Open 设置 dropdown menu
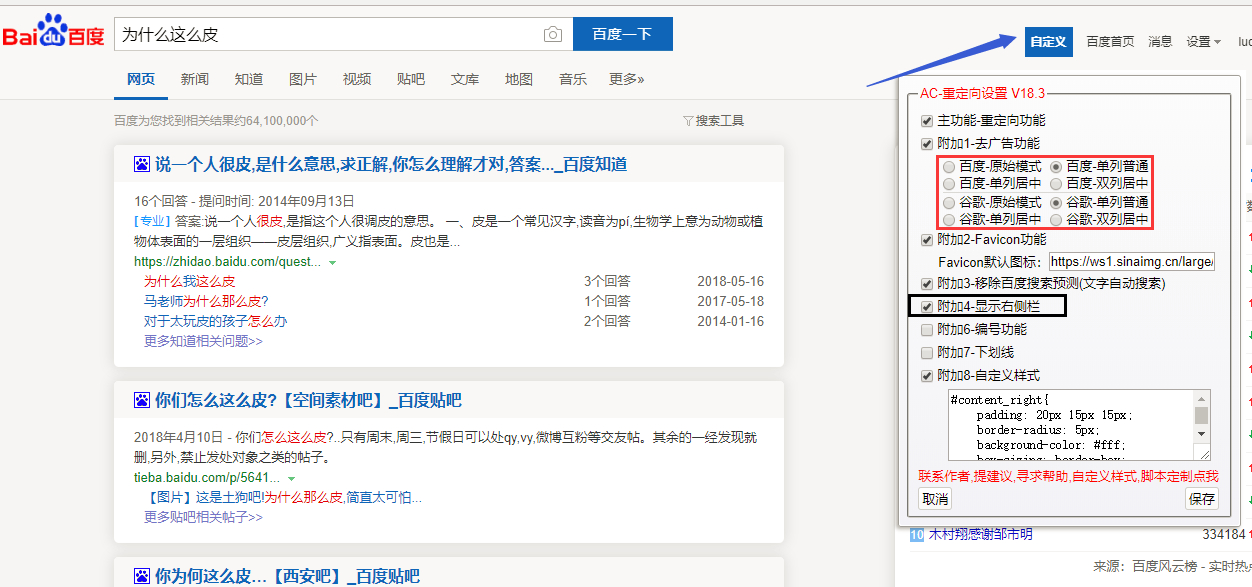1252x587 pixels. point(1203,41)
